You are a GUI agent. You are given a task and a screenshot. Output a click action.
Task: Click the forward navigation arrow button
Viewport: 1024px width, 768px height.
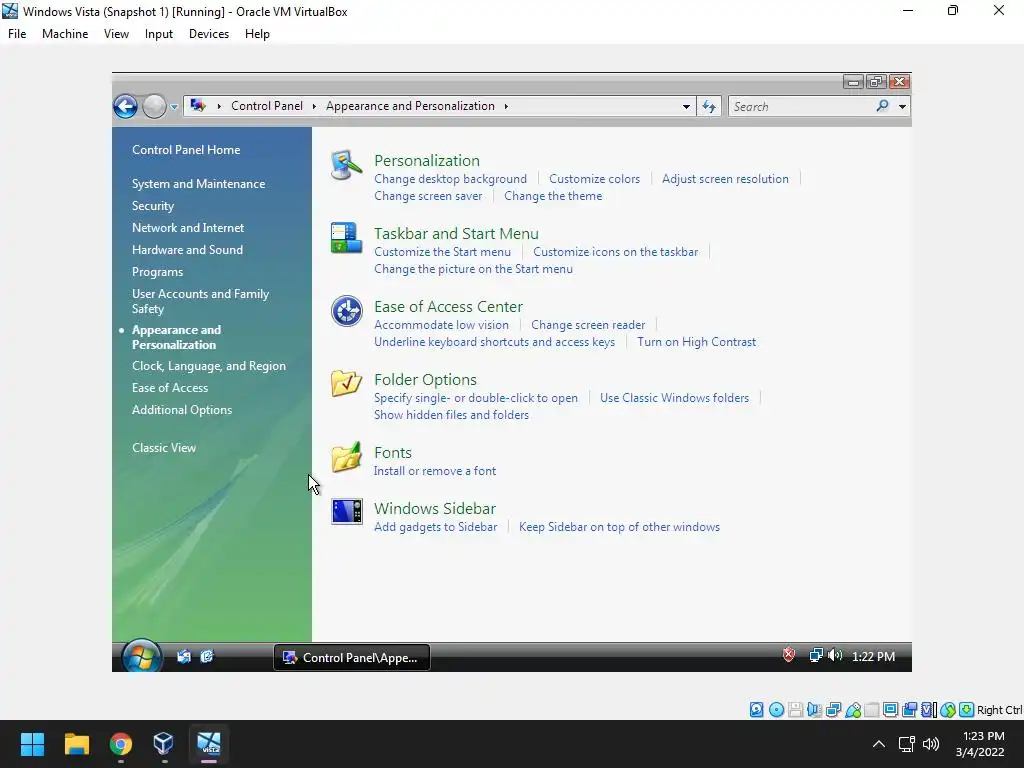[x=154, y=106]
